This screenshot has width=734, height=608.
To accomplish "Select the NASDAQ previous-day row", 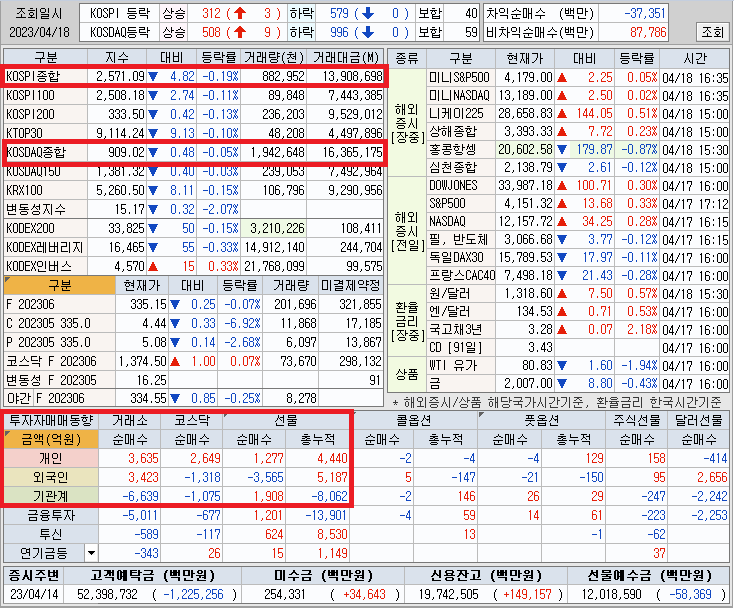I will [578, 222].
